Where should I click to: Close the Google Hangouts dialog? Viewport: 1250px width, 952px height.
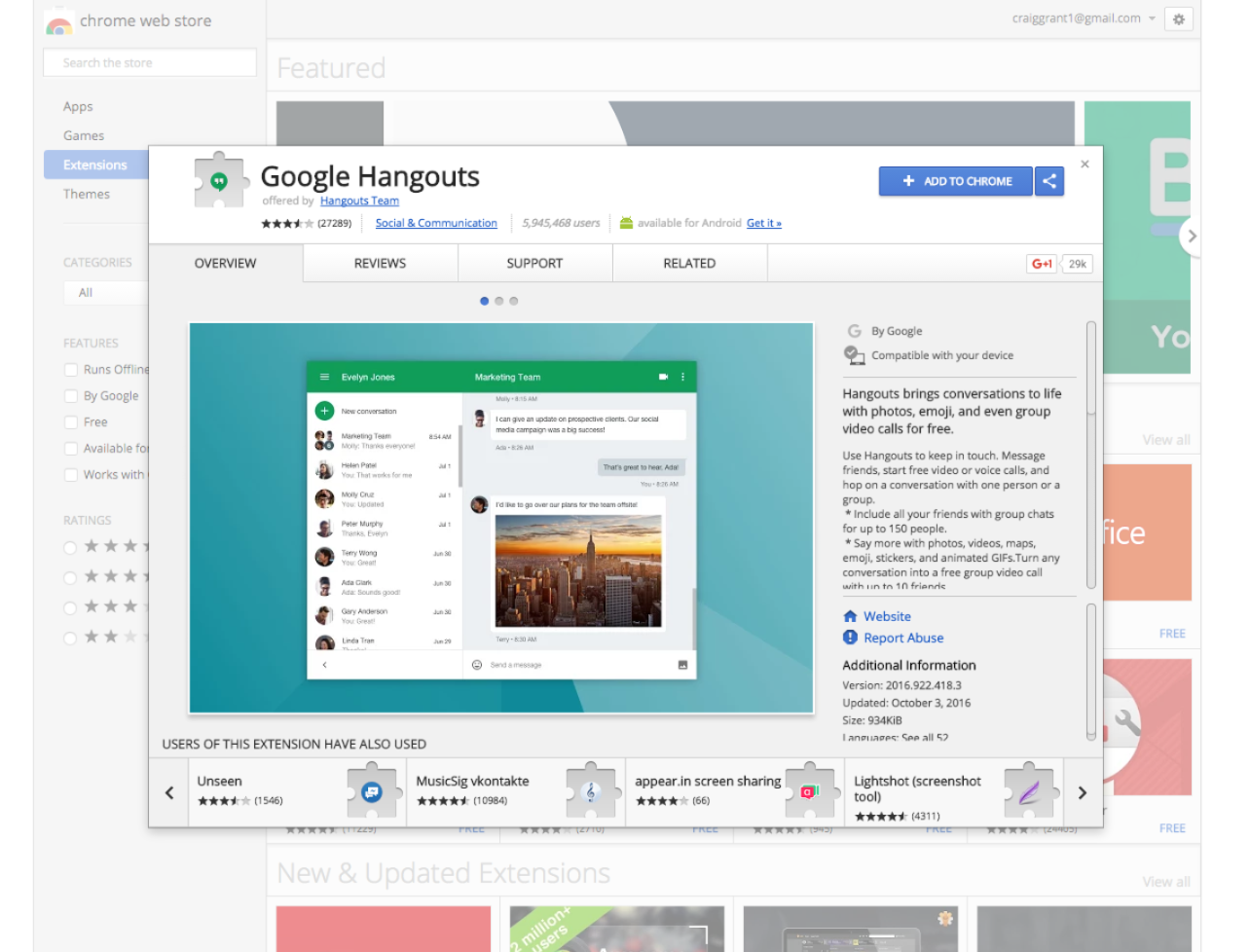coord(1085,165)
